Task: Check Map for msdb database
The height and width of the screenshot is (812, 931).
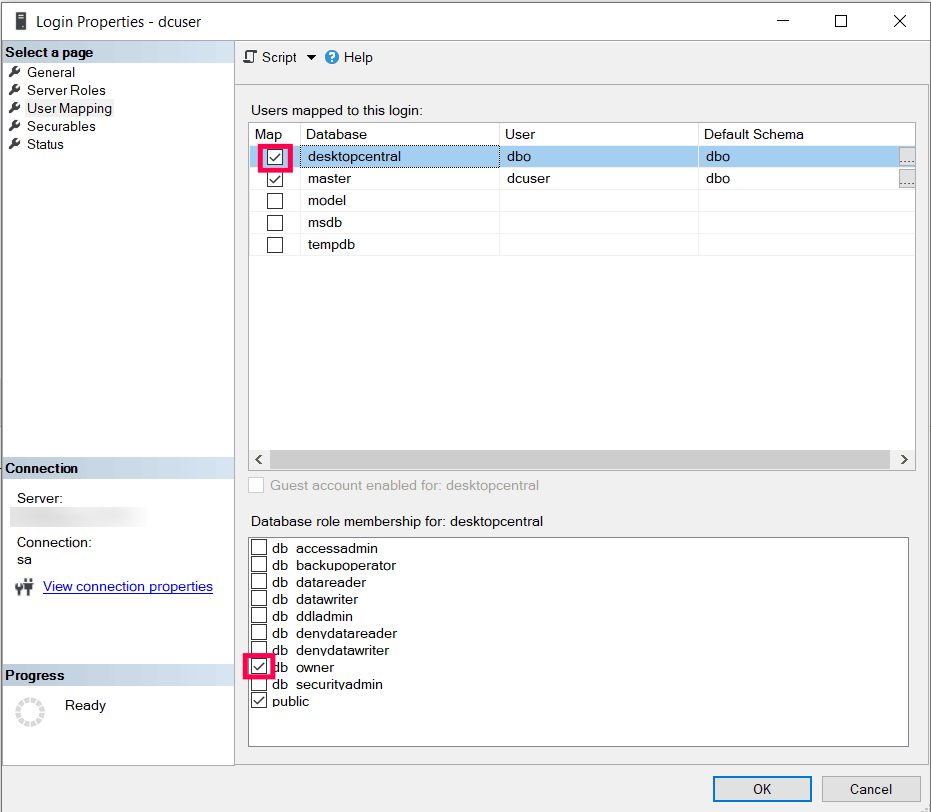Action: point(275,223)
